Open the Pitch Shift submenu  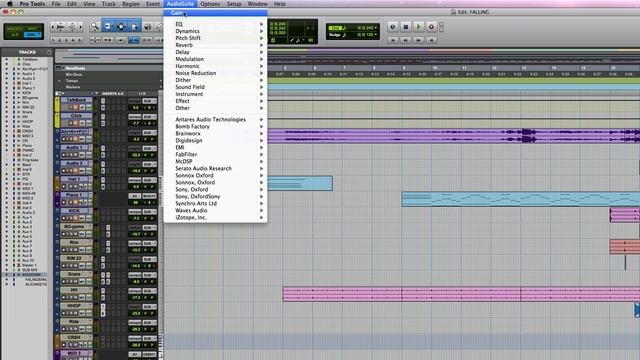[216, 38]
